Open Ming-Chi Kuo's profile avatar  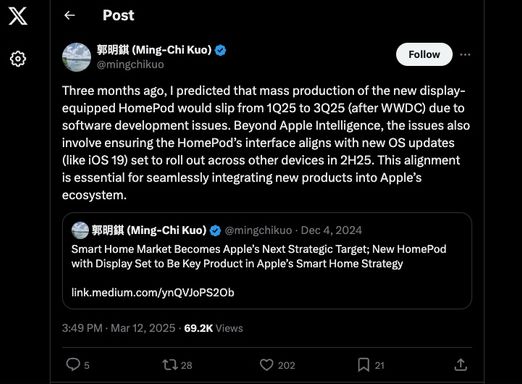(76, 57)
